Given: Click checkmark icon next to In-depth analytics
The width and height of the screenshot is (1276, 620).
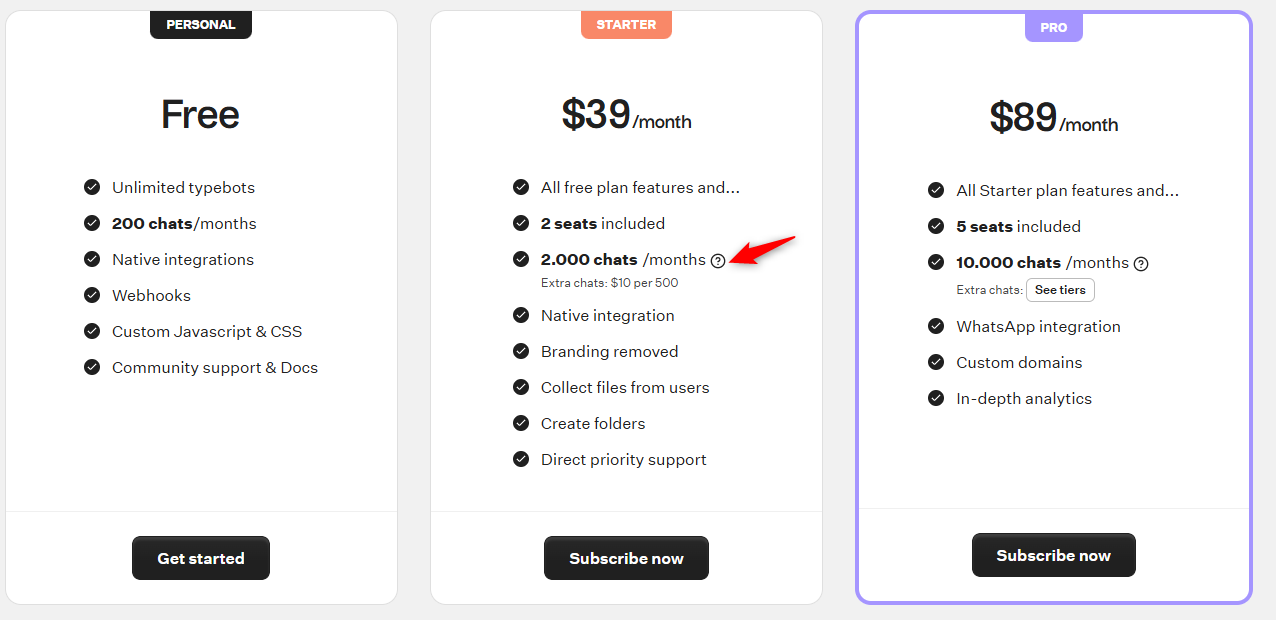Looking at the screenshot, I should pyautogui.click(x=936, y=398).
